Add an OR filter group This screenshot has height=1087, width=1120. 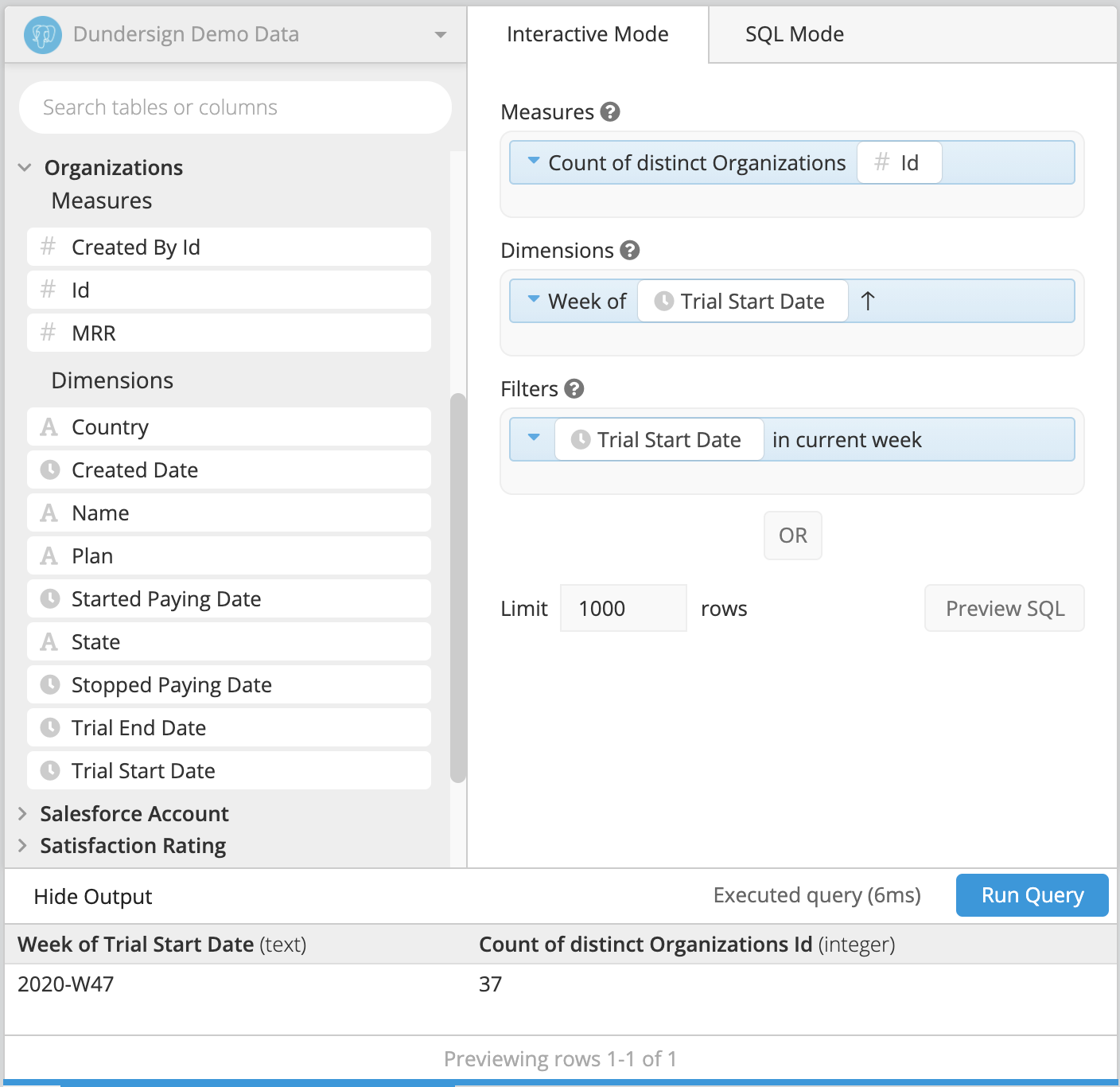click(x=793, y=536)
